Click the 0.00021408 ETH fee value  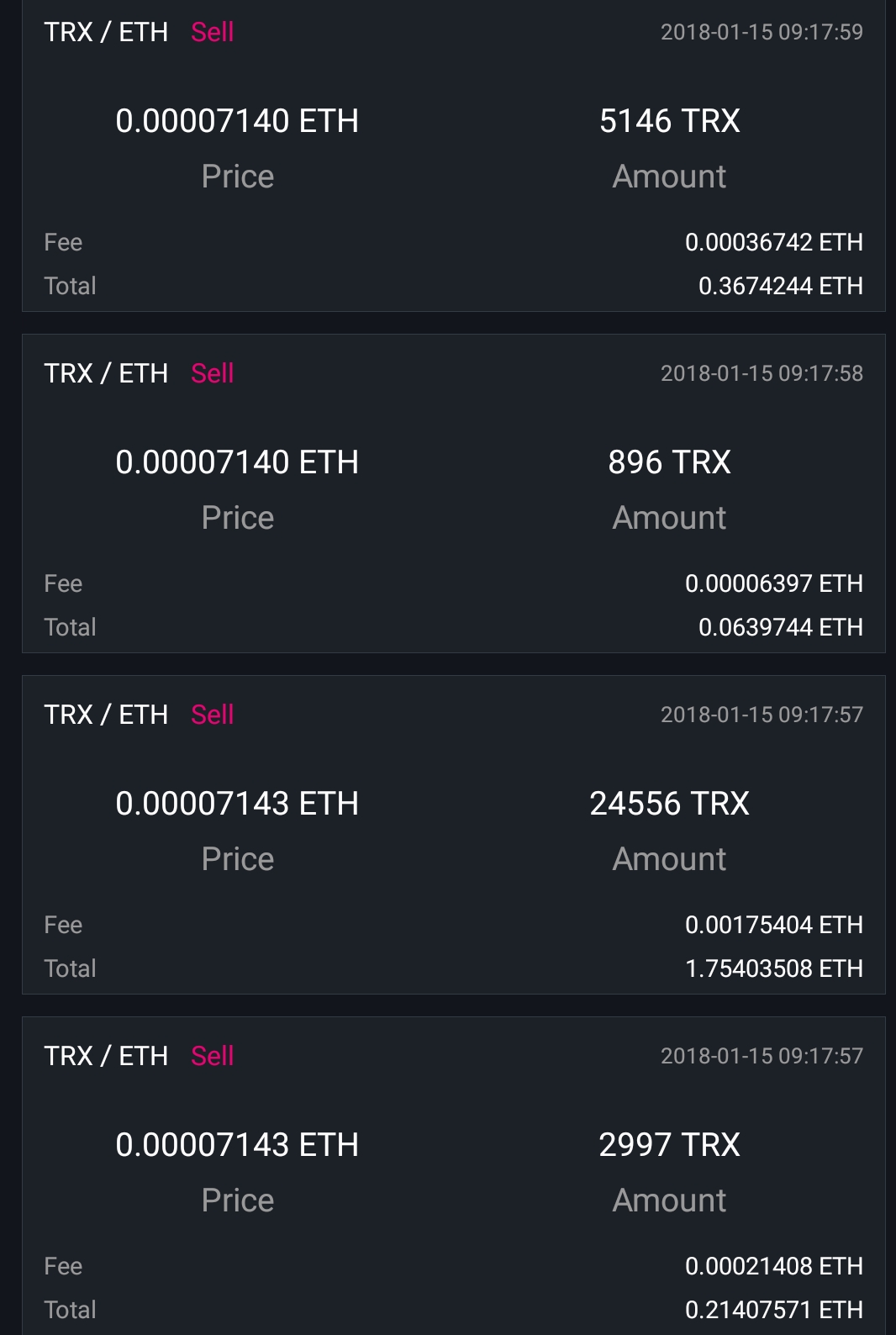click(773, 1266)
